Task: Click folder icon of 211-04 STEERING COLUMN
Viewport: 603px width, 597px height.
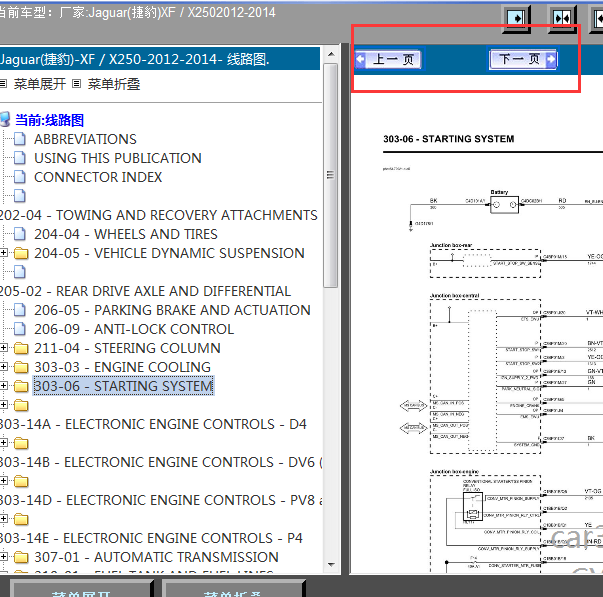Action: (x=21, y=348)
